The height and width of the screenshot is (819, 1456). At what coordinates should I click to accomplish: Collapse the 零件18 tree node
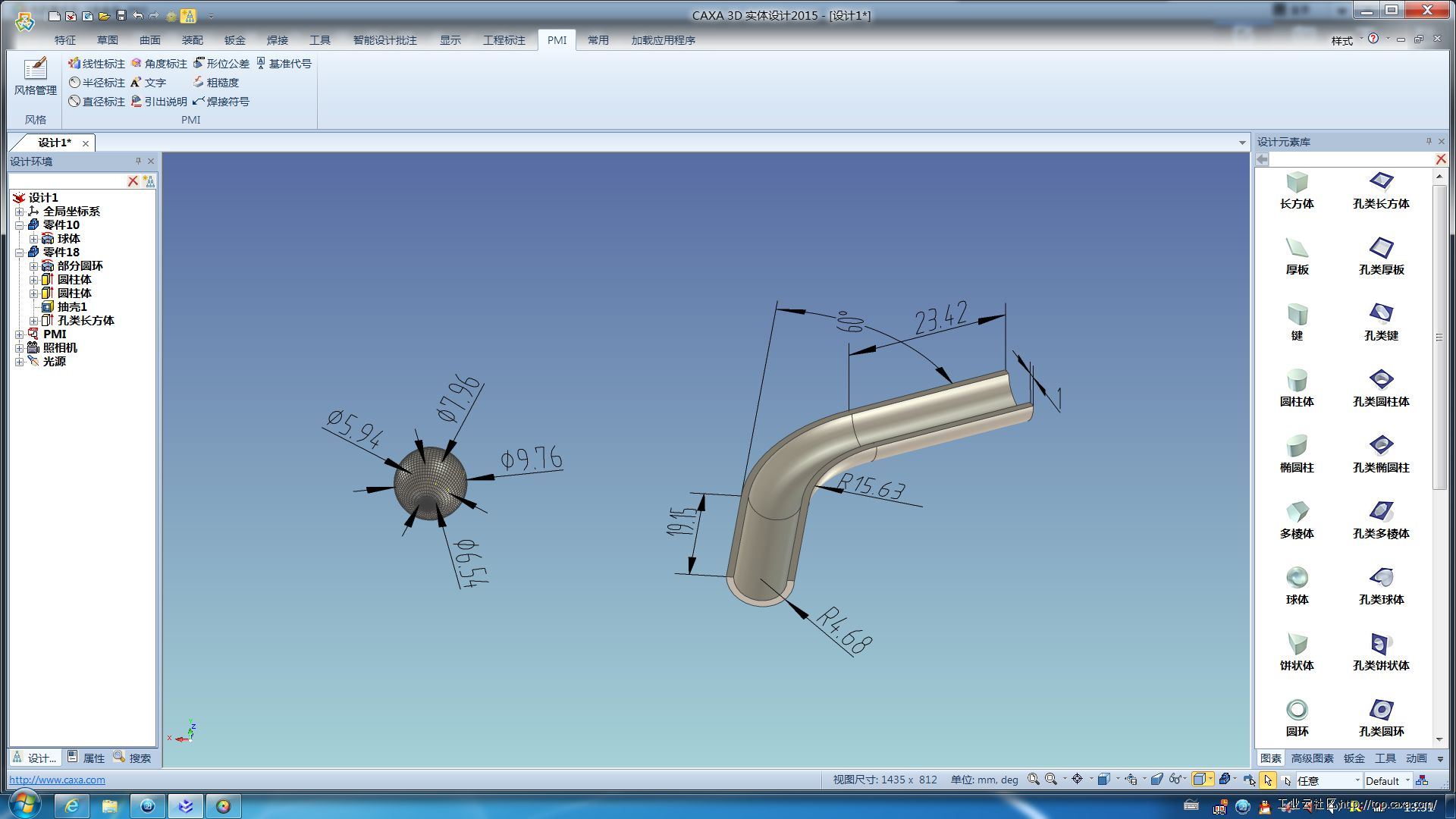20,253
